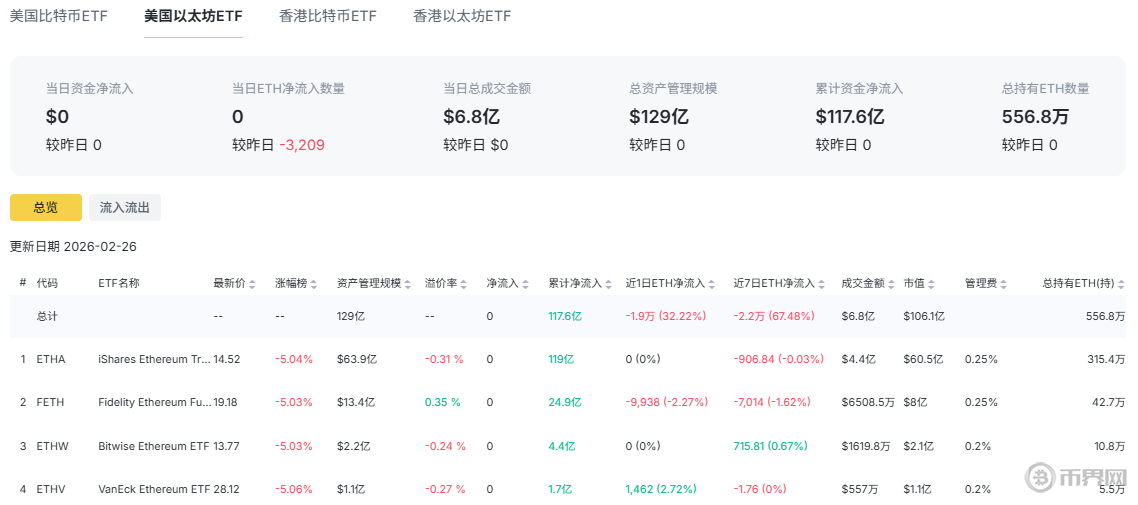Click 当日资金净流入 value $0
The height and width of the screenshot is (505, 1138).
click(x=57, y=117)
